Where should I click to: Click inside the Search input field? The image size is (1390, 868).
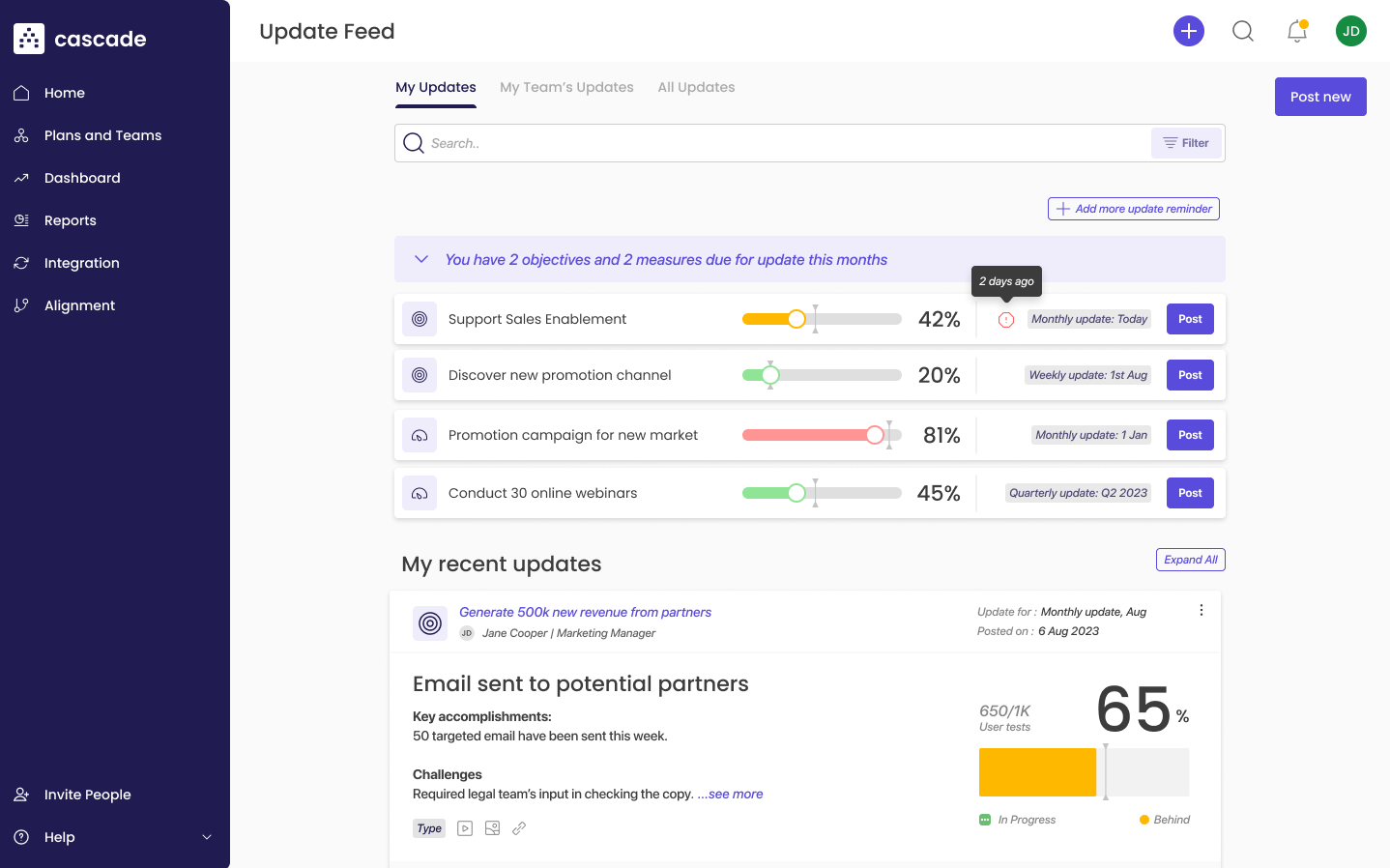coord(773,142)
